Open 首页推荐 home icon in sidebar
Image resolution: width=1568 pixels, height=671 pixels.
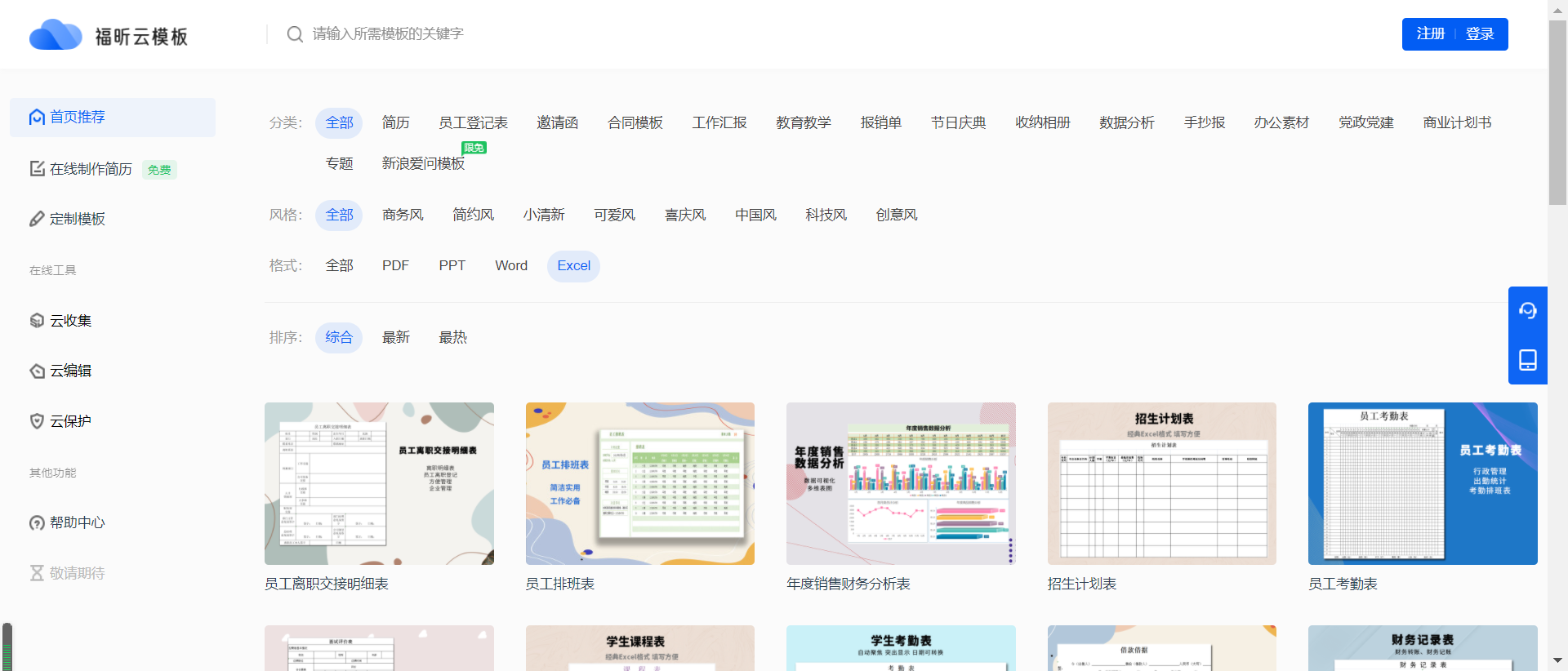37,118
